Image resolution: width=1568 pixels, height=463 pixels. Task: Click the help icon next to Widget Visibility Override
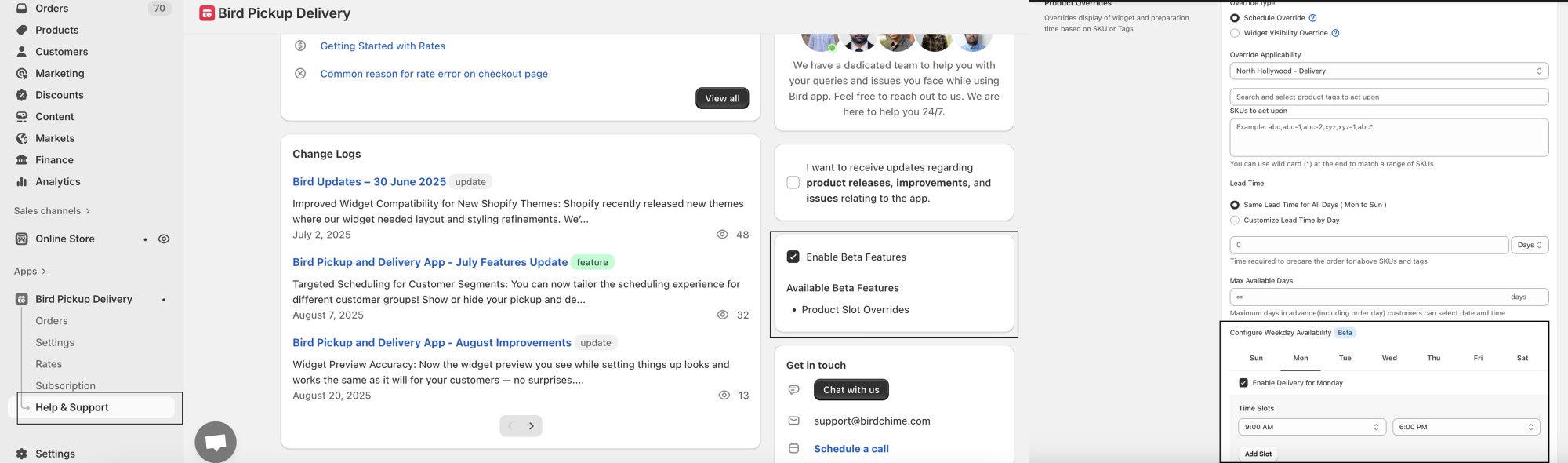pos(1336,33)
